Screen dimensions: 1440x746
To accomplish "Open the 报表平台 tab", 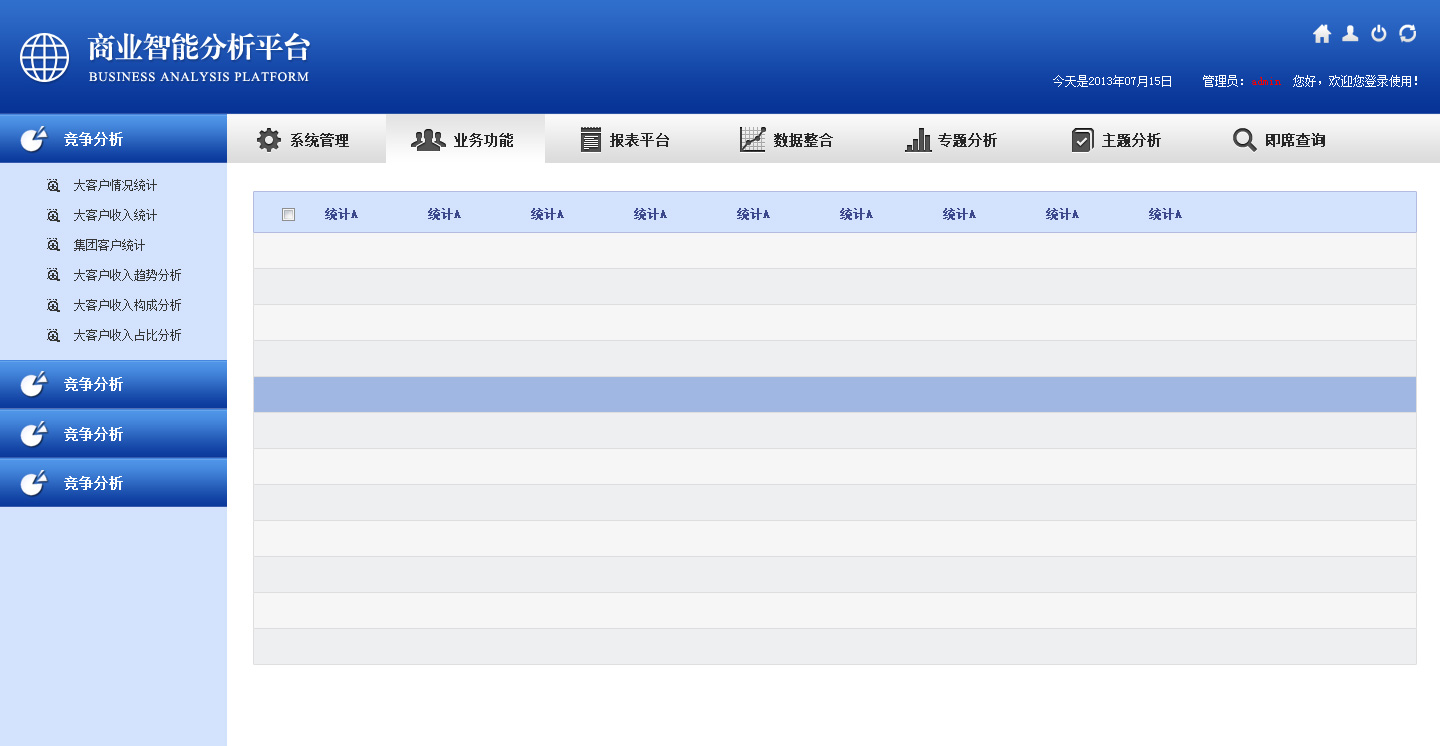I will pos(626,140).
